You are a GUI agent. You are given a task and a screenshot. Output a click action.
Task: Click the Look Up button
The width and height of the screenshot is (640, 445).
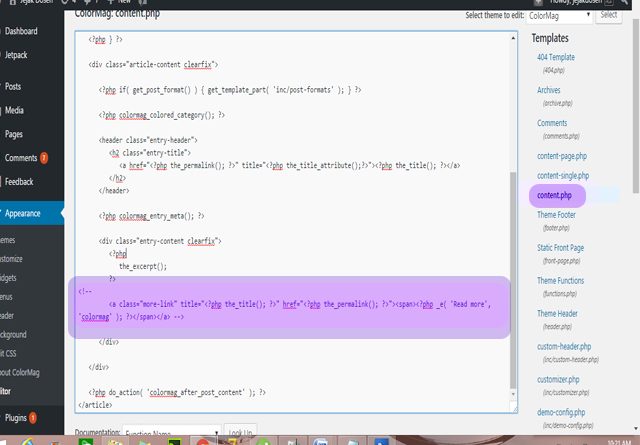[240, 433]
